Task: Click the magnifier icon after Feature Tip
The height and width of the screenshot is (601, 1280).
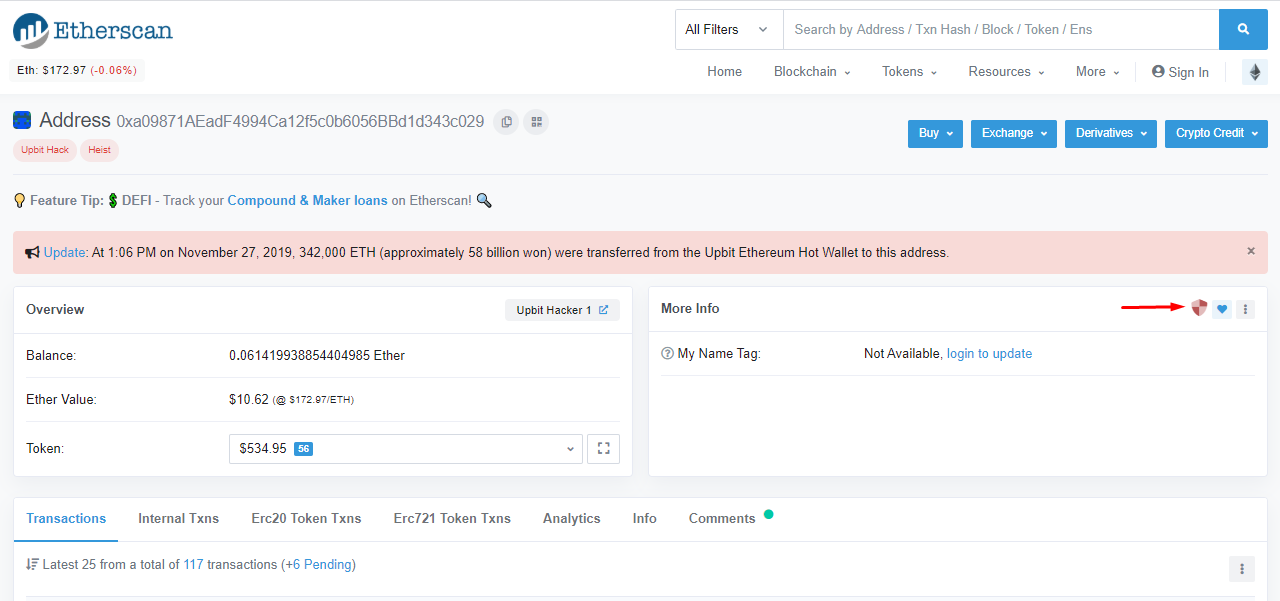Action: click(x=484, y=200)
